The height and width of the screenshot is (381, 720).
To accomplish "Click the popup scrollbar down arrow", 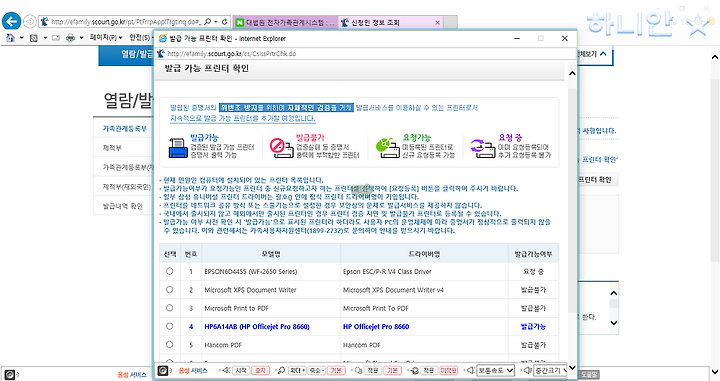I will tap(572, 367).
